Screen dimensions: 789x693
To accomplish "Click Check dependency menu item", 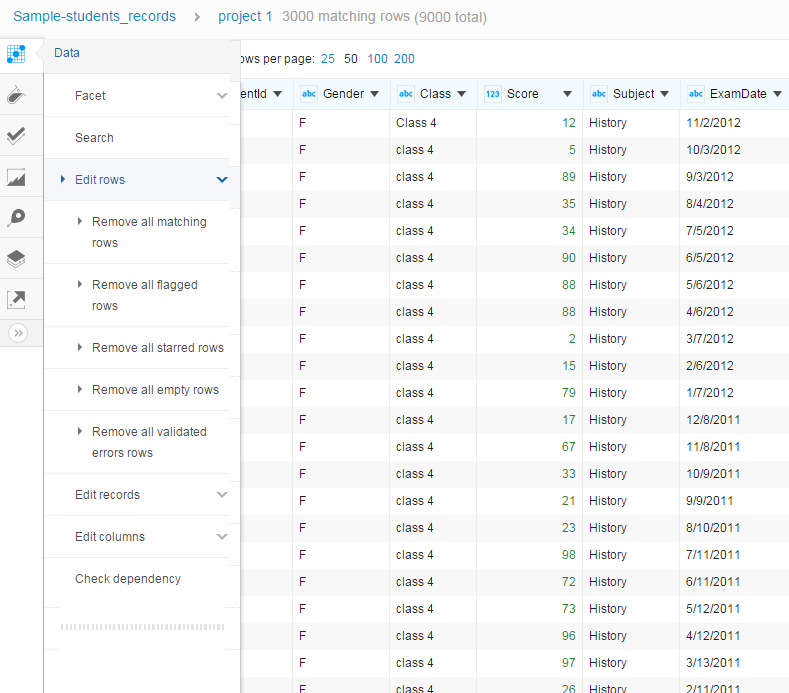I will point(128,579).
